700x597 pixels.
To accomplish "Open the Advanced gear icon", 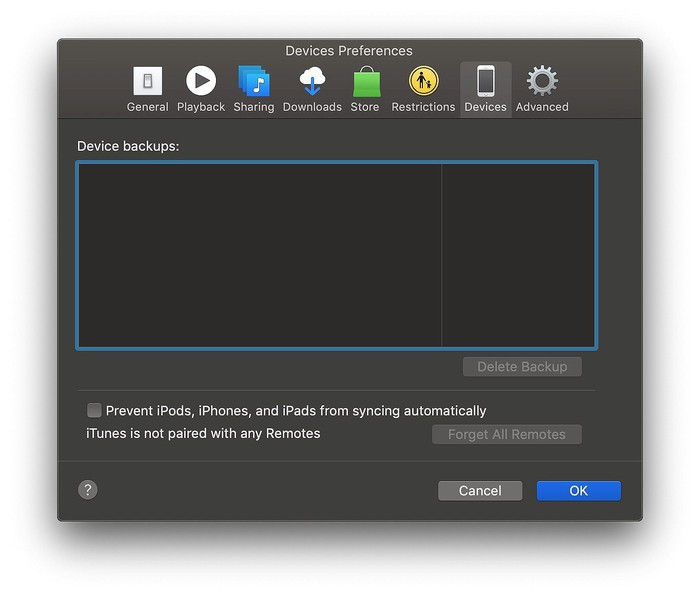I will pos(542,82).
